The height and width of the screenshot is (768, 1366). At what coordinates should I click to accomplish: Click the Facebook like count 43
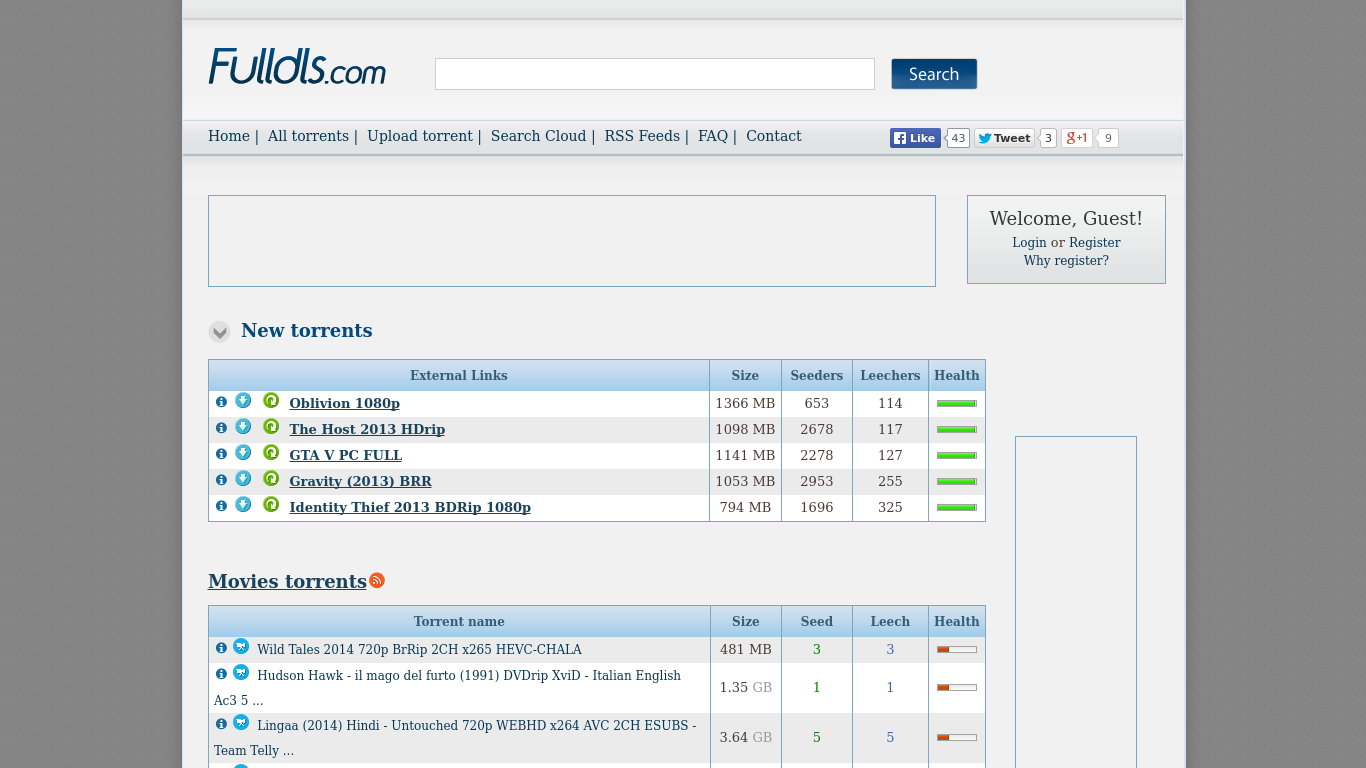[958, 138]
